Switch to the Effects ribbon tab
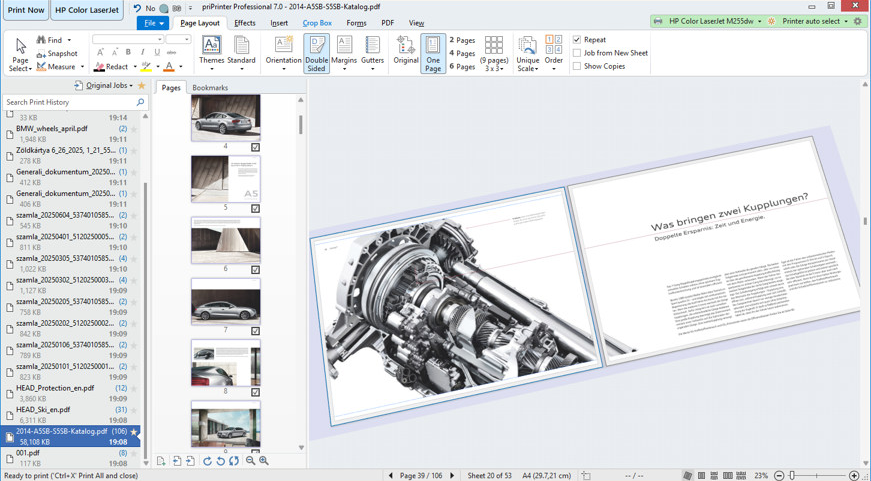This screenshot has height=481, width=871. [x=245, y=23]
